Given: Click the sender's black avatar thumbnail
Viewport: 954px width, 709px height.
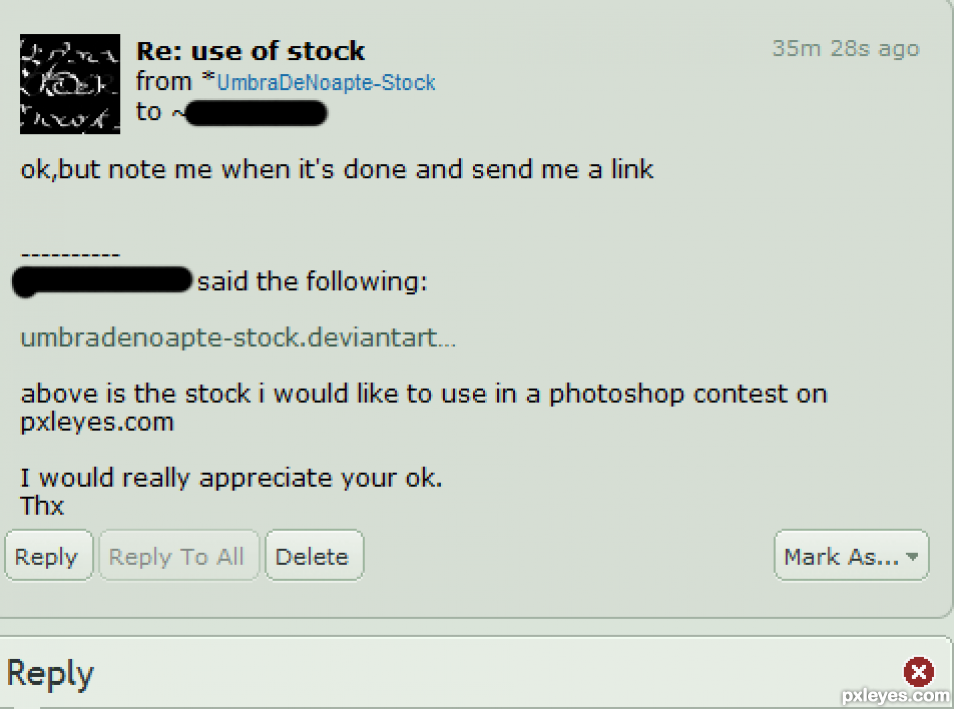Looking at the screenshot, I should tap(70, 84).
